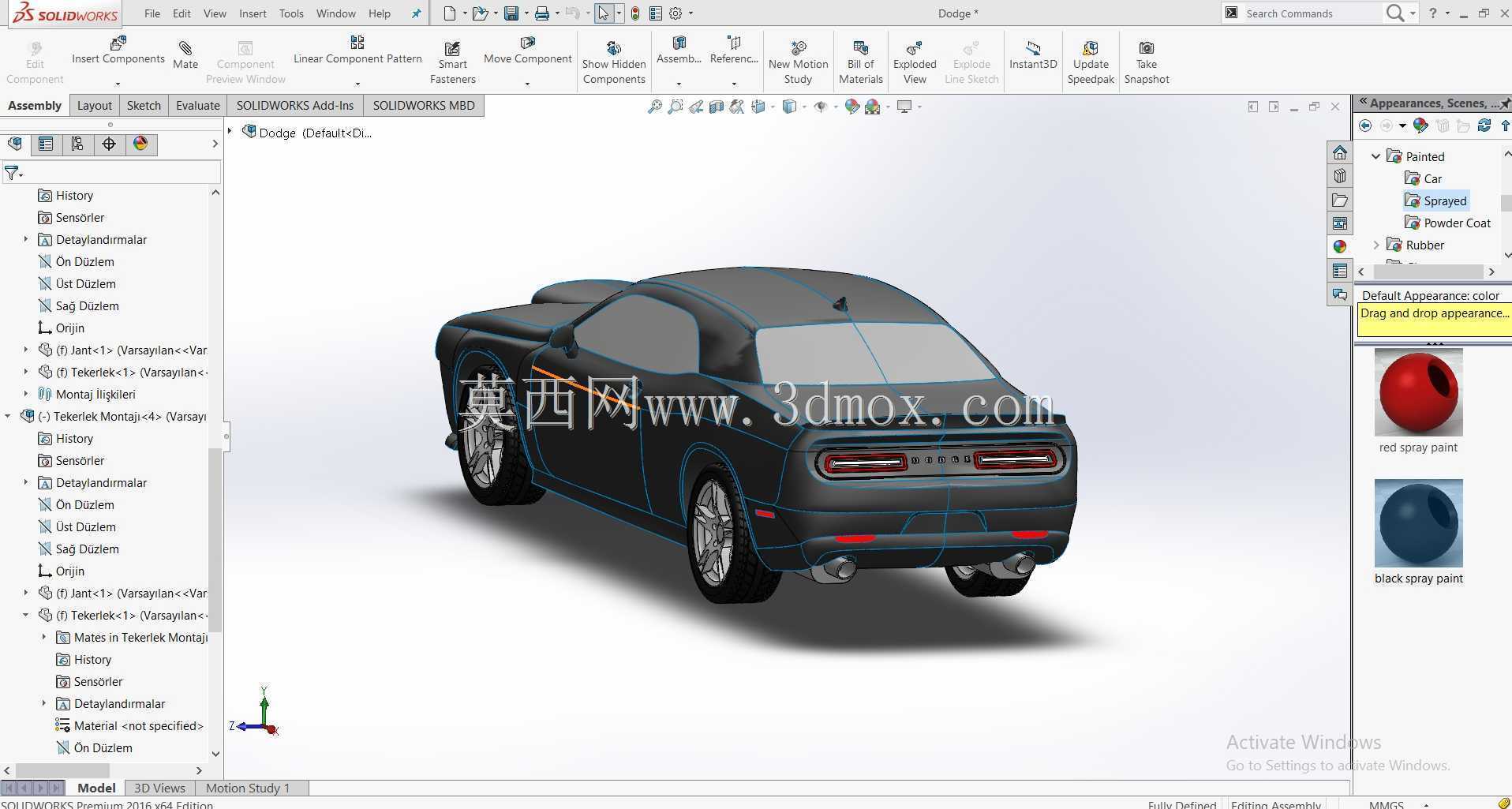Open Move Component dropdown arrow

527,84
